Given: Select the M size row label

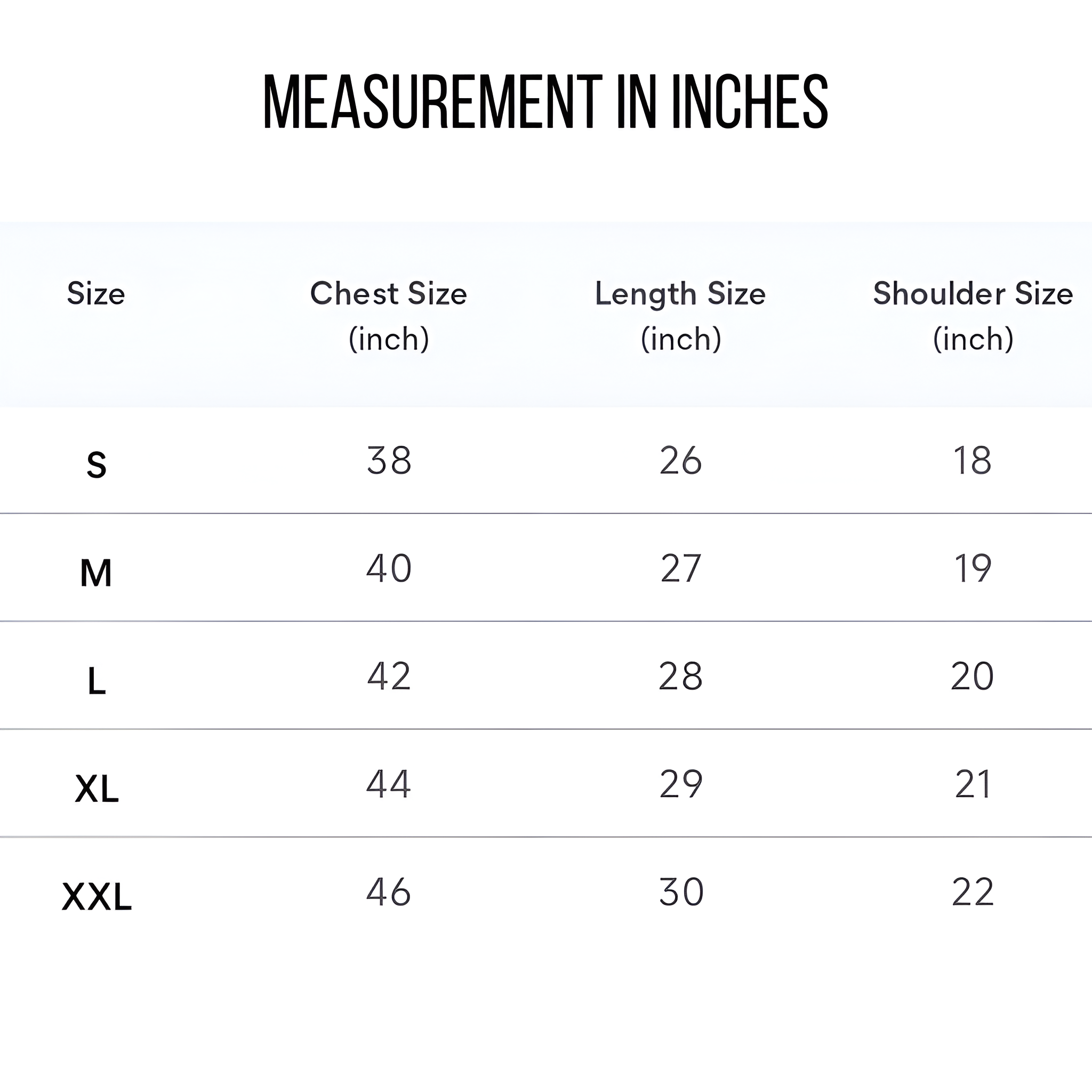Looking at the screenshot, I should (96, 573).
